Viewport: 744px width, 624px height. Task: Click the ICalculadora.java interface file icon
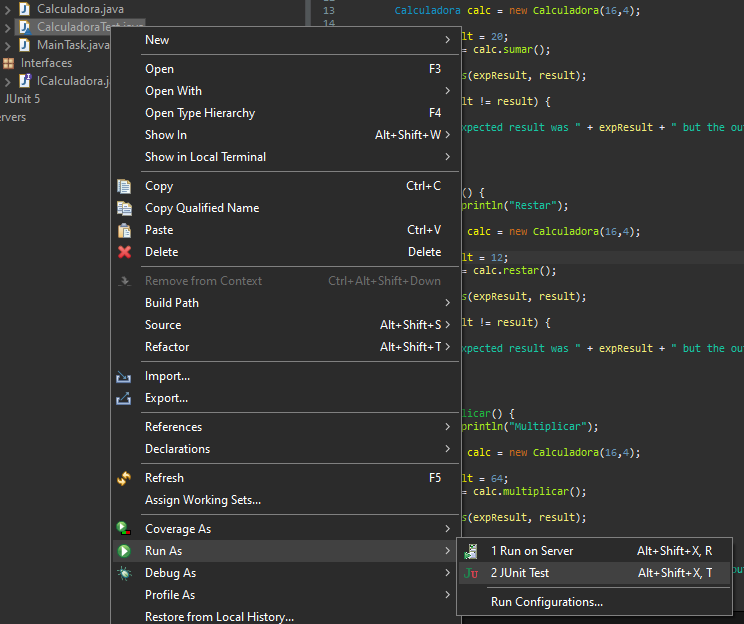[25, 81]
